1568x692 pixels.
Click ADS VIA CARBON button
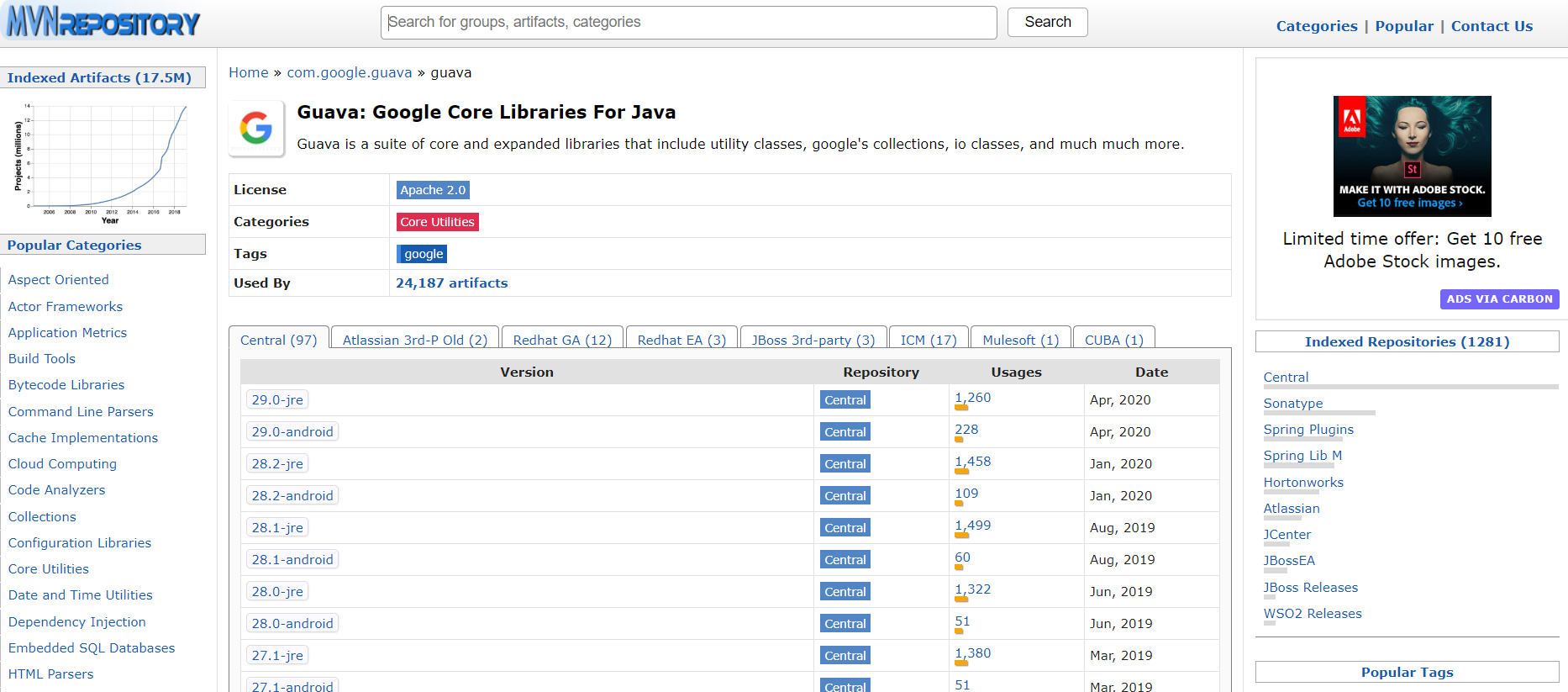pyautogui.click(x=1499, y=299)
